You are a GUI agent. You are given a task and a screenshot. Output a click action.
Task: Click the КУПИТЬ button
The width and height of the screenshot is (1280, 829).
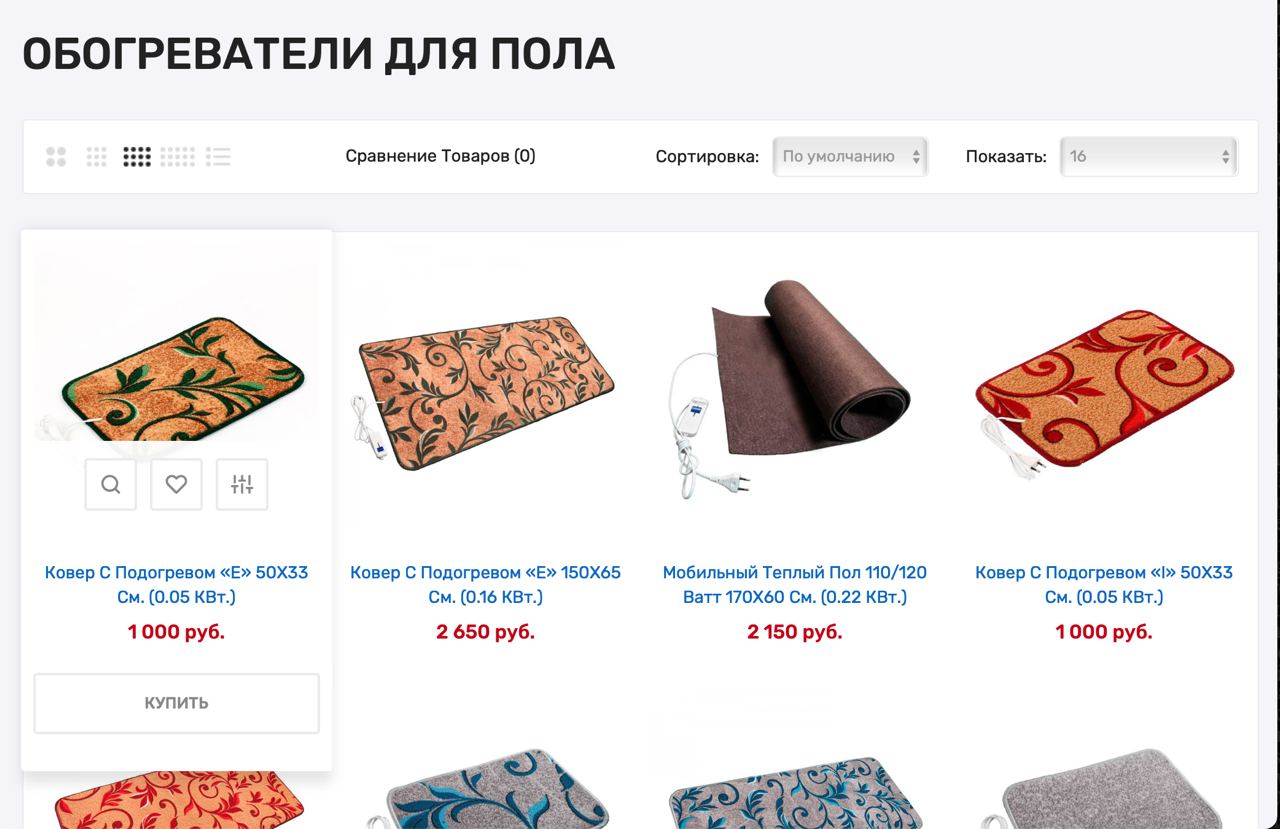pyautogui.click(x=177, y=703)
